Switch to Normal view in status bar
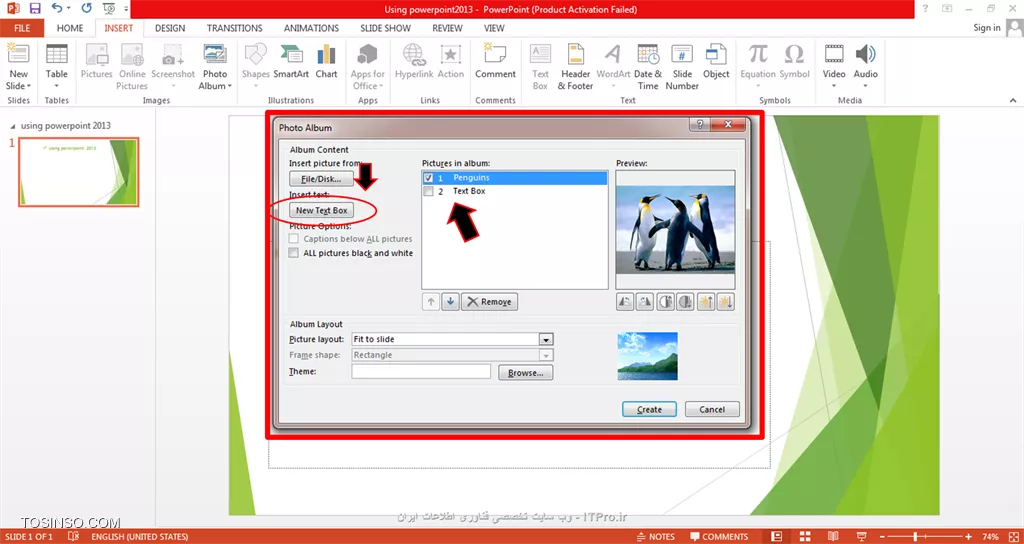The height and width of the screenshot is (544, 1024). tap(776, 537)
